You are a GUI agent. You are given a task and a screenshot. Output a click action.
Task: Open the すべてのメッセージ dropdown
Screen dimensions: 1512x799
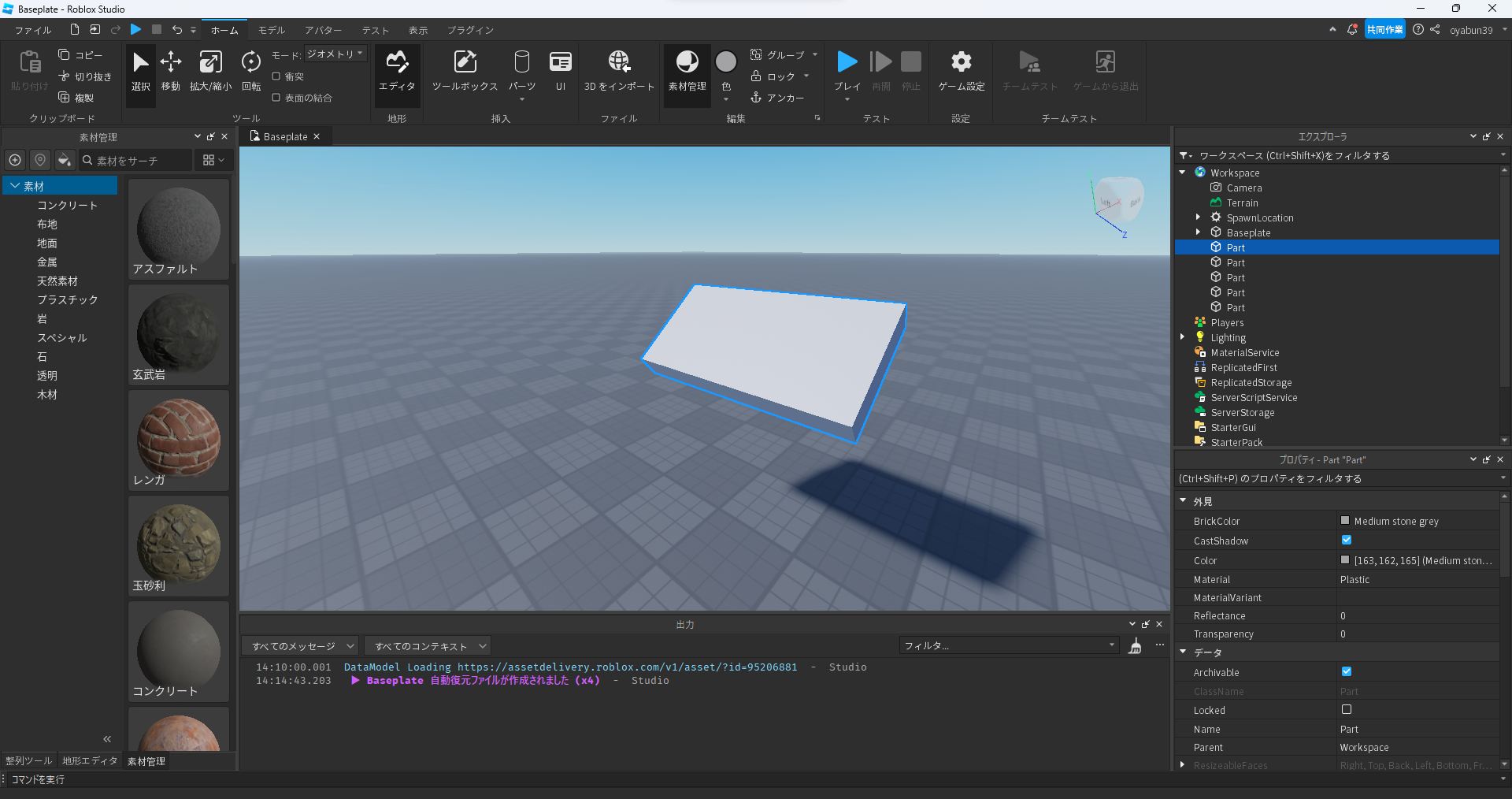[x=300, y=646]
